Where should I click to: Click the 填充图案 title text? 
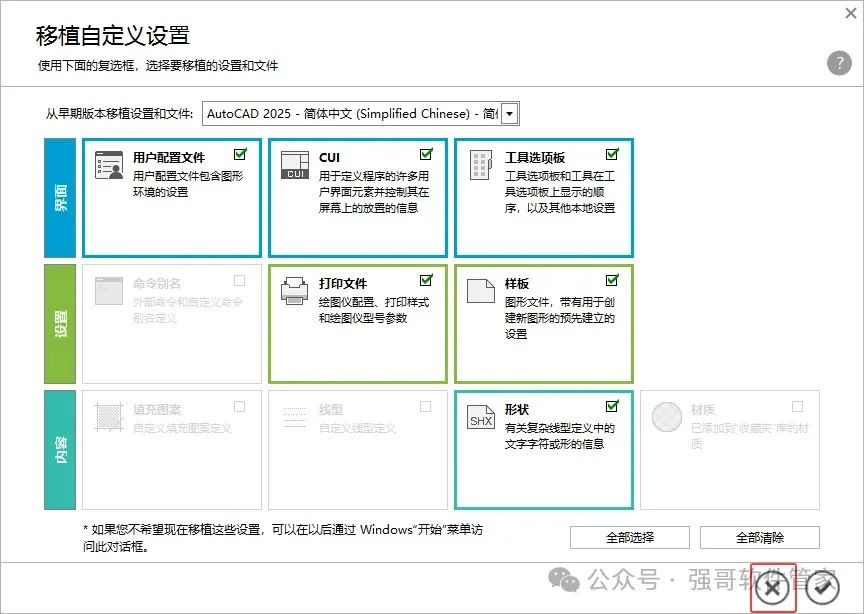[x=156, y=410]
